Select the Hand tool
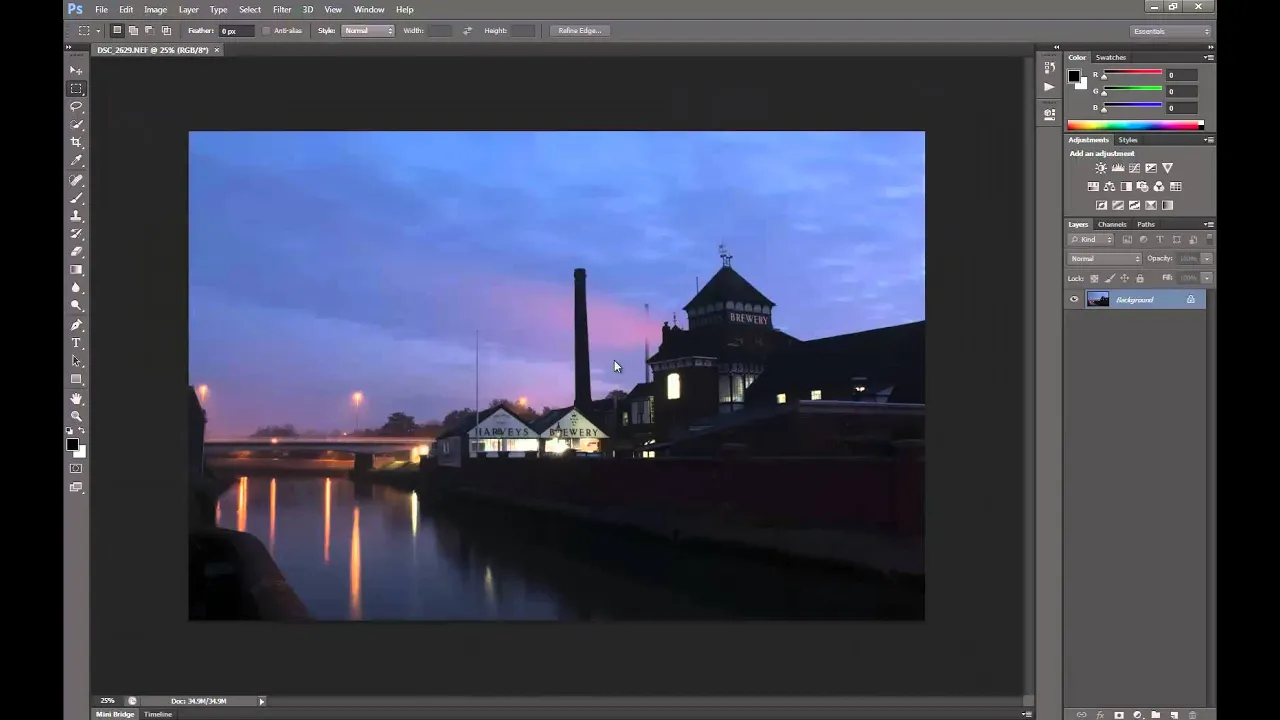The image size is (1280, 720). click(x=76, y=399)
